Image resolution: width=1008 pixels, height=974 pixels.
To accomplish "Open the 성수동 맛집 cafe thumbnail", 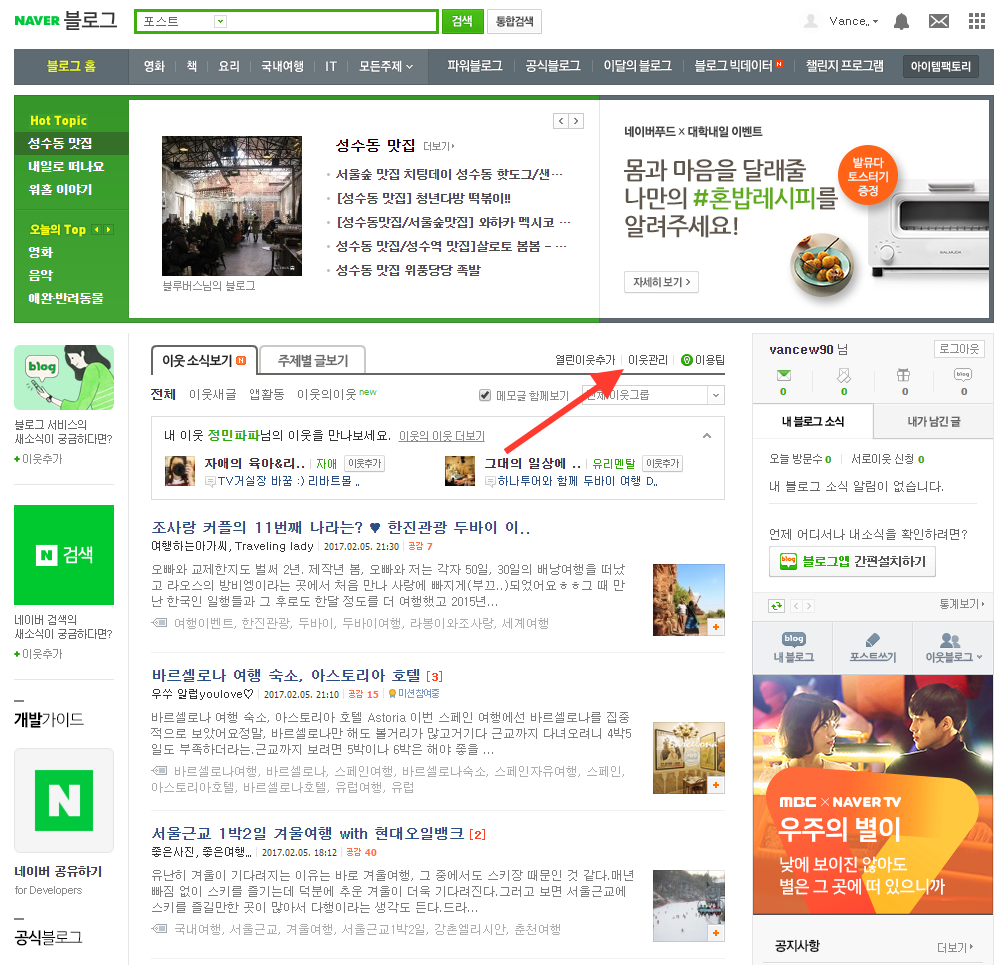I will (x=231, y=206).
